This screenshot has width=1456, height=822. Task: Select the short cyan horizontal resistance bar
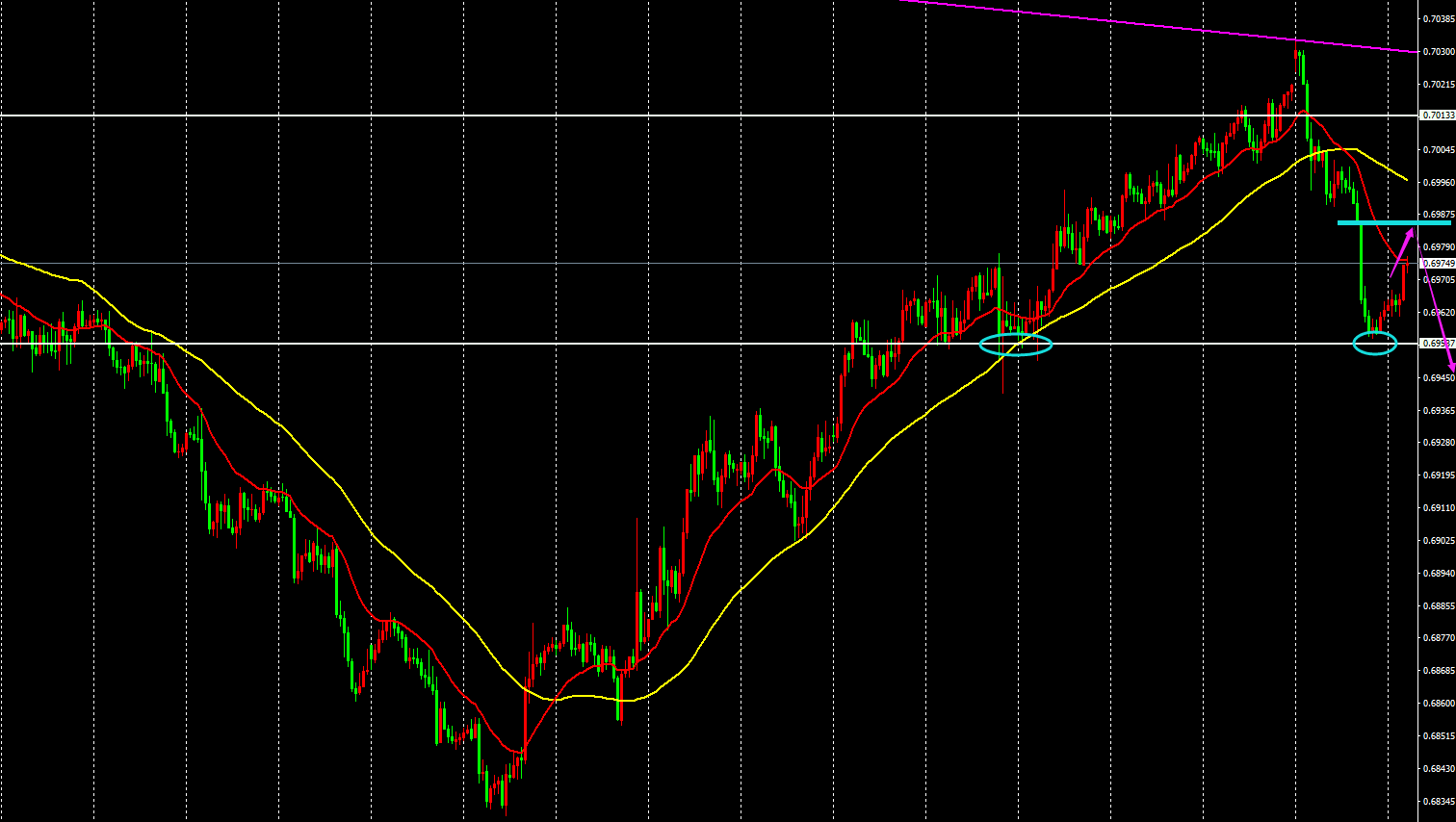[x=1393, y=223]
